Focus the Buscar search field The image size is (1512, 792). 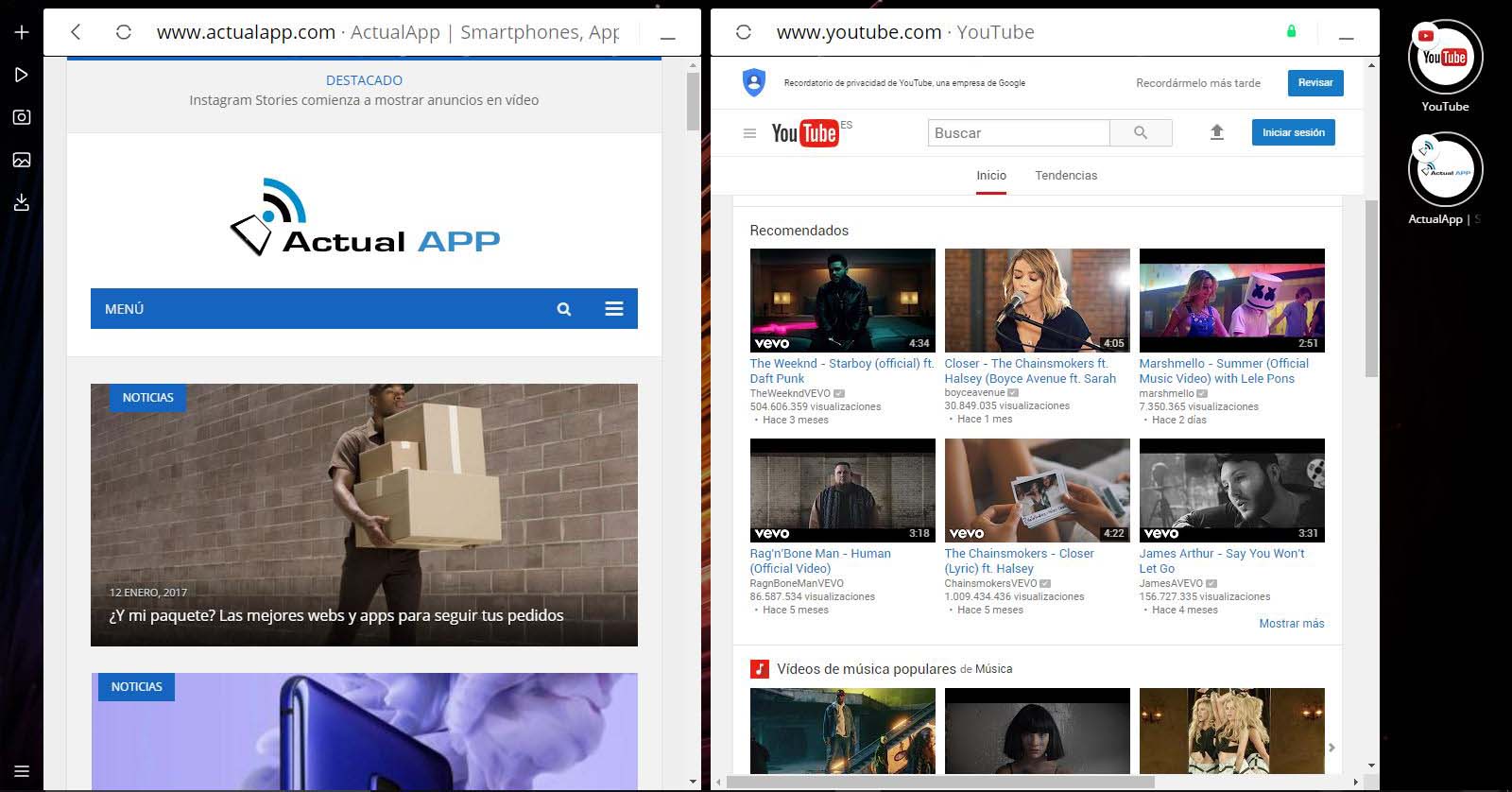coord(1019,132)
